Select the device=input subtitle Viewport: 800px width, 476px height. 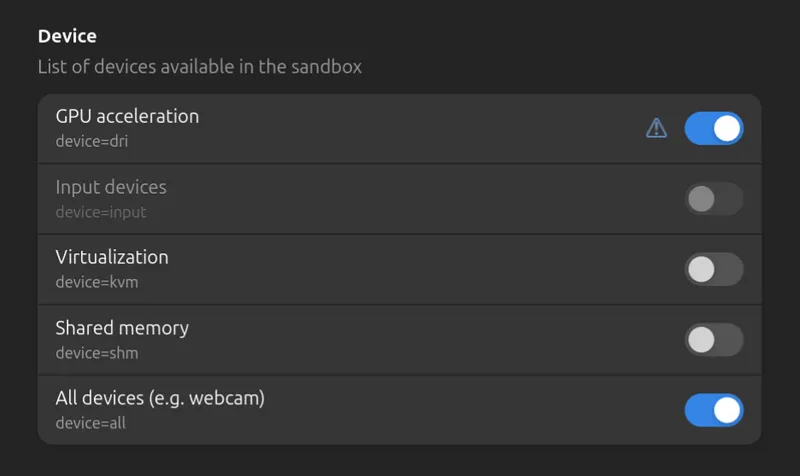[101, 212]
